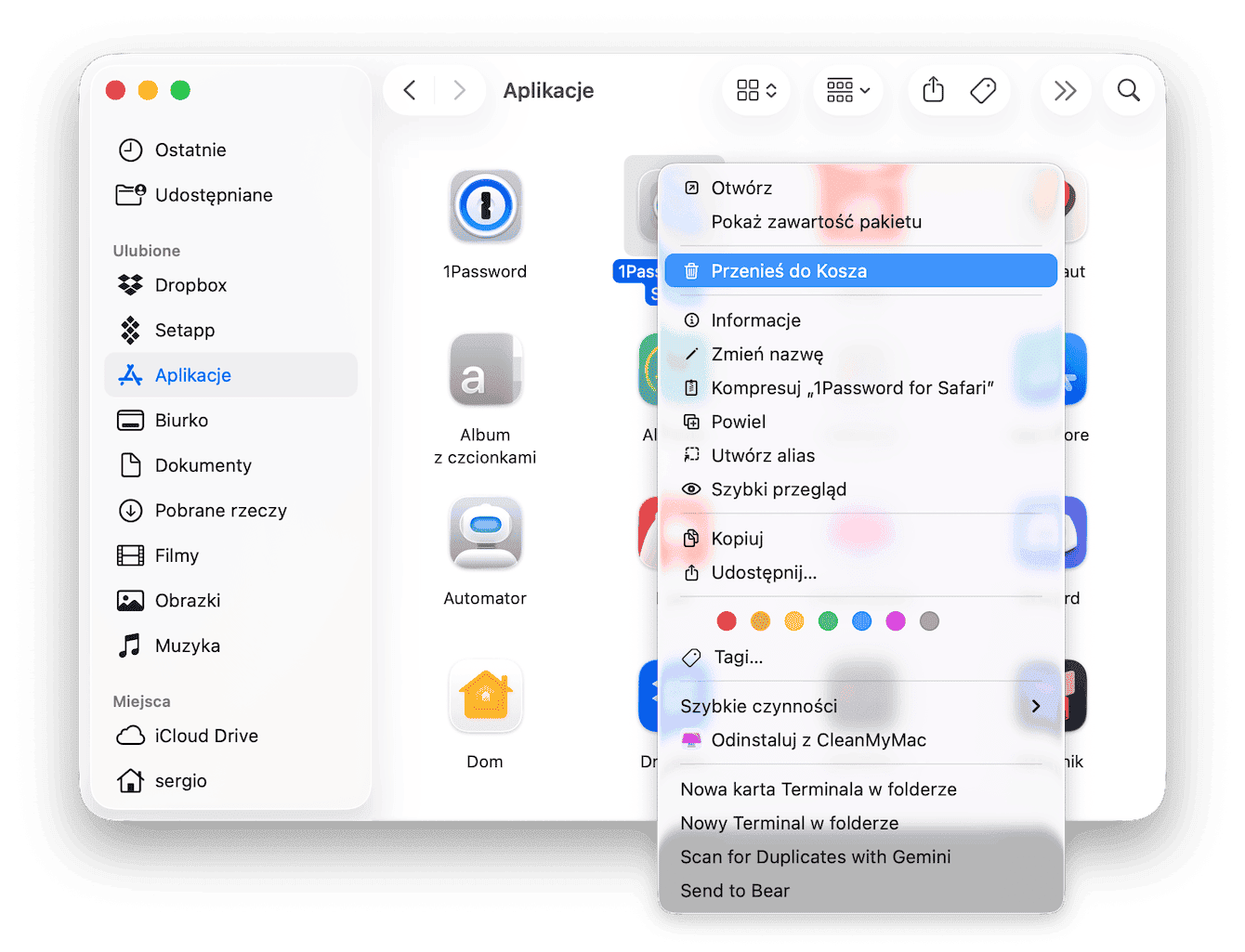Image resolution: width=1245 pixels, height=952 pixels.
Task: Apply the purple tag color
Action: (x=896, y=621)
